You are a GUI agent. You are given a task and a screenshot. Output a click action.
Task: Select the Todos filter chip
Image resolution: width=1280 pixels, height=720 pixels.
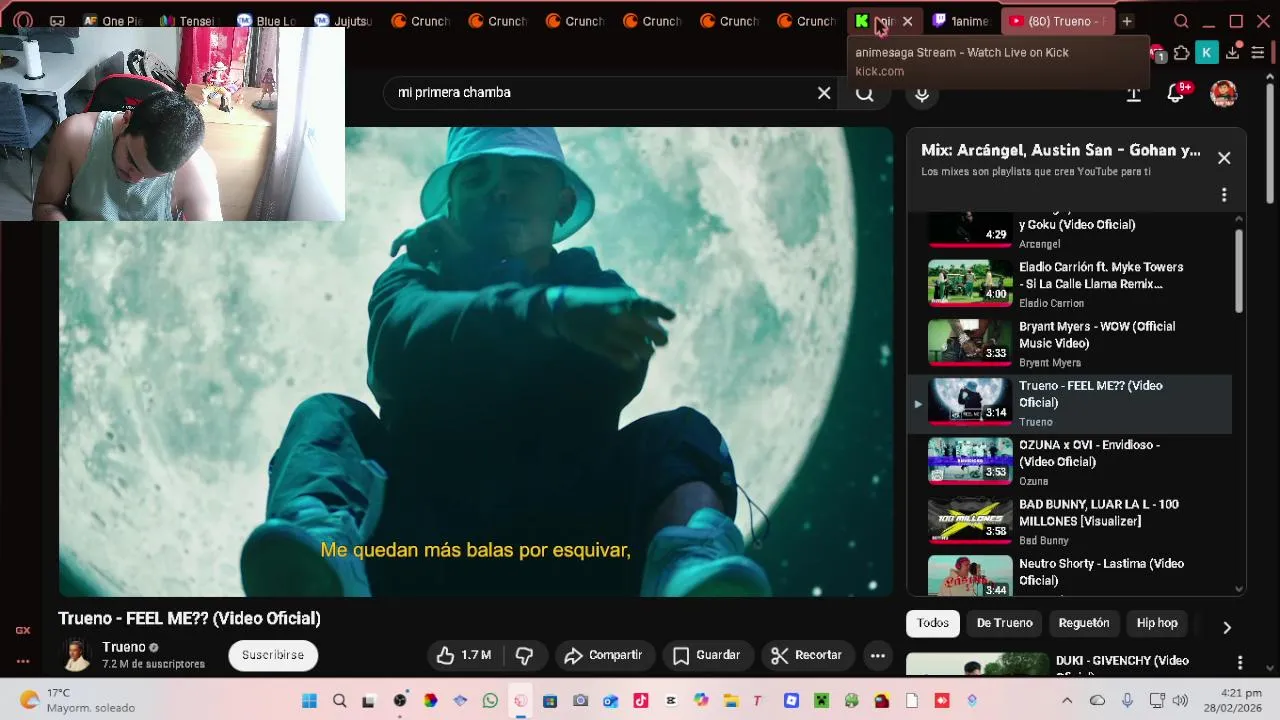[x=933, y=623]
